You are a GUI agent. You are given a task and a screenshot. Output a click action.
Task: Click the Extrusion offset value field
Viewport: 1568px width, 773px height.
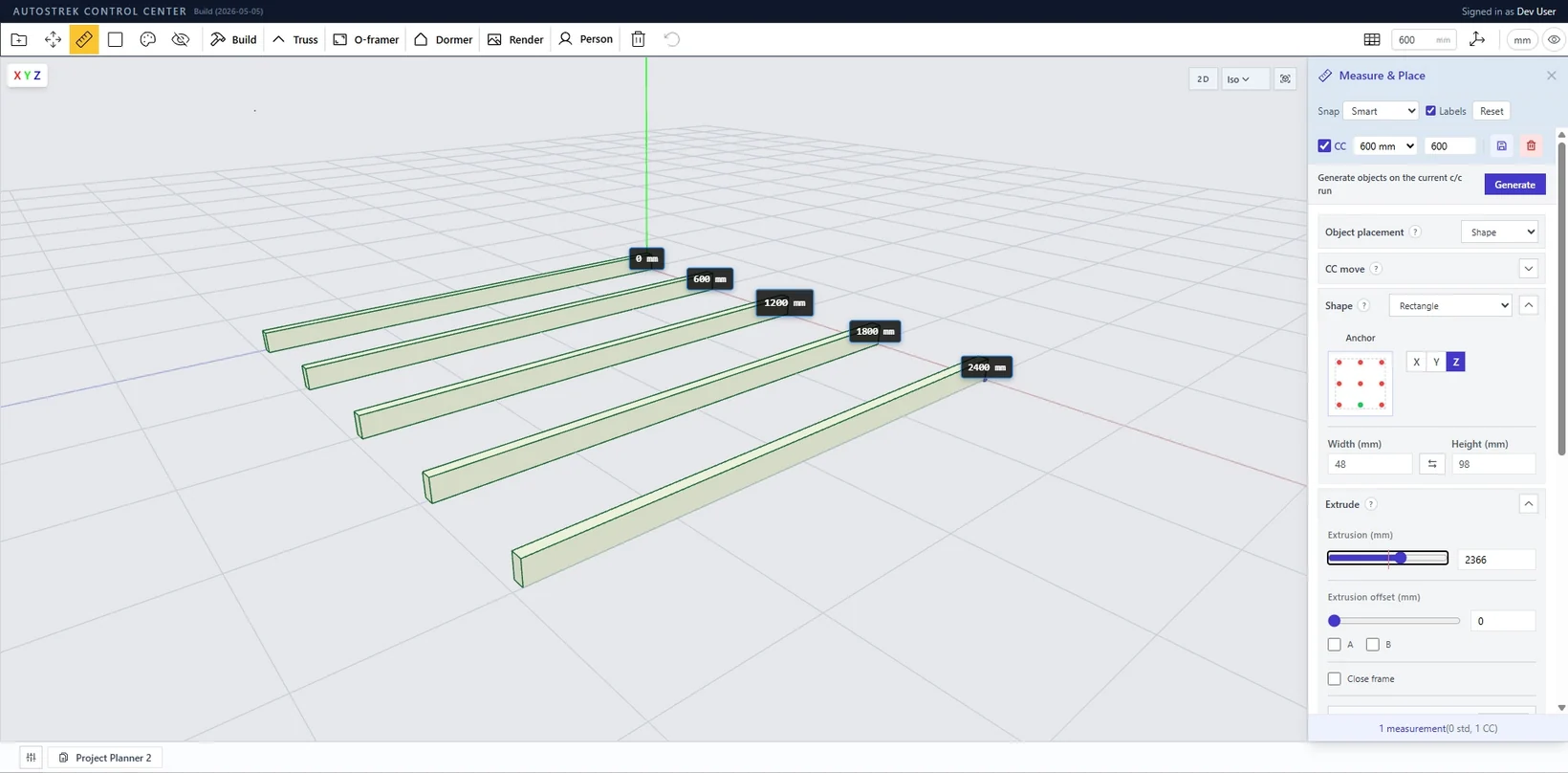coord(1502,621)
